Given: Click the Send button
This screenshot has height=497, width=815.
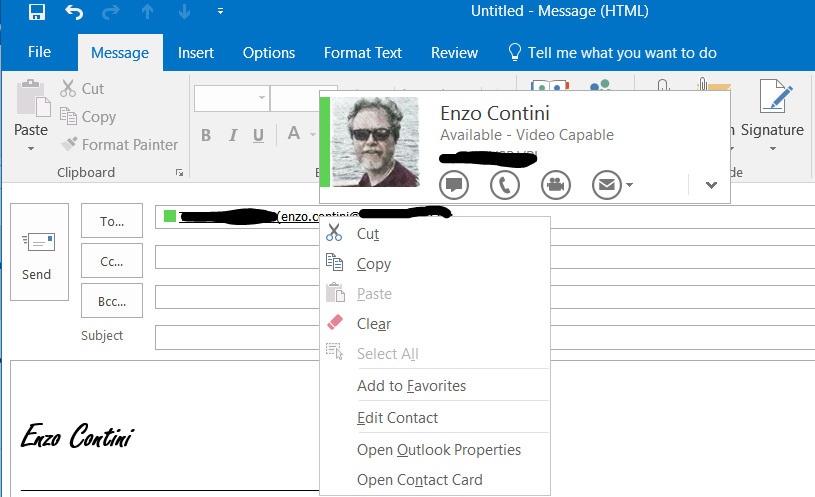Looking at the screenshot, I should [x=38, y=252].
